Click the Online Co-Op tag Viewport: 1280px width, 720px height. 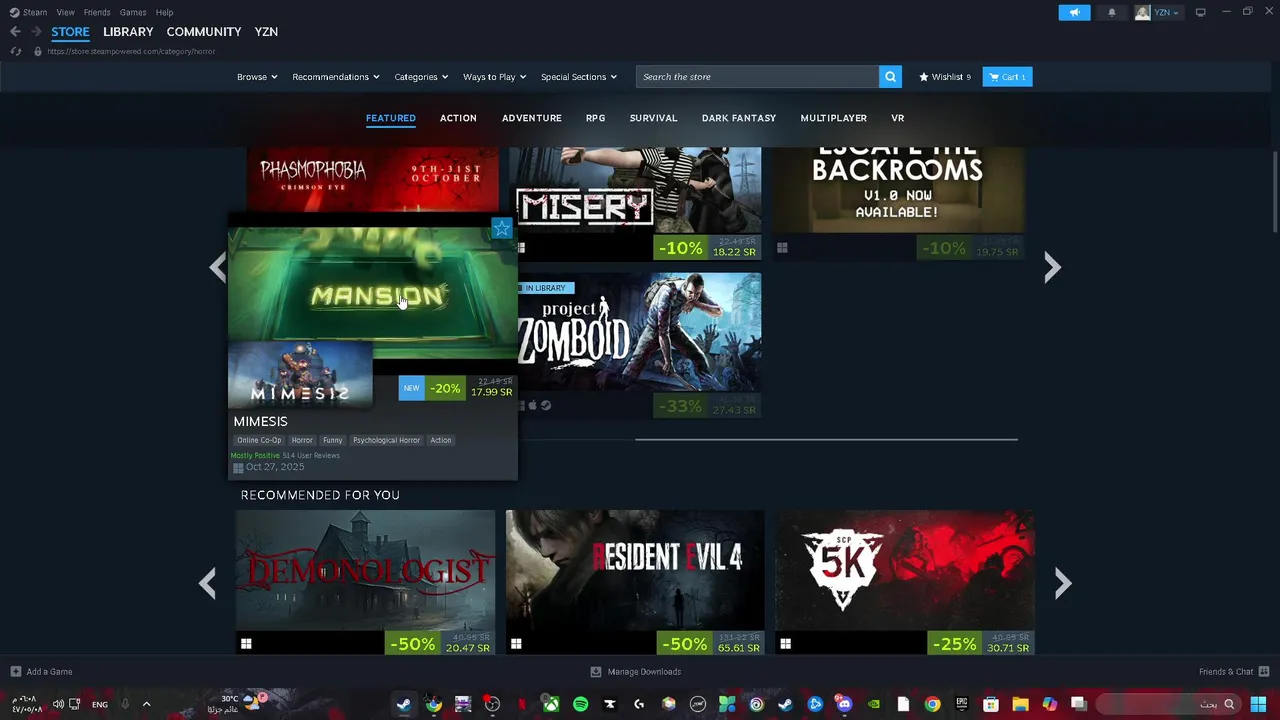(x=259, y=440)
